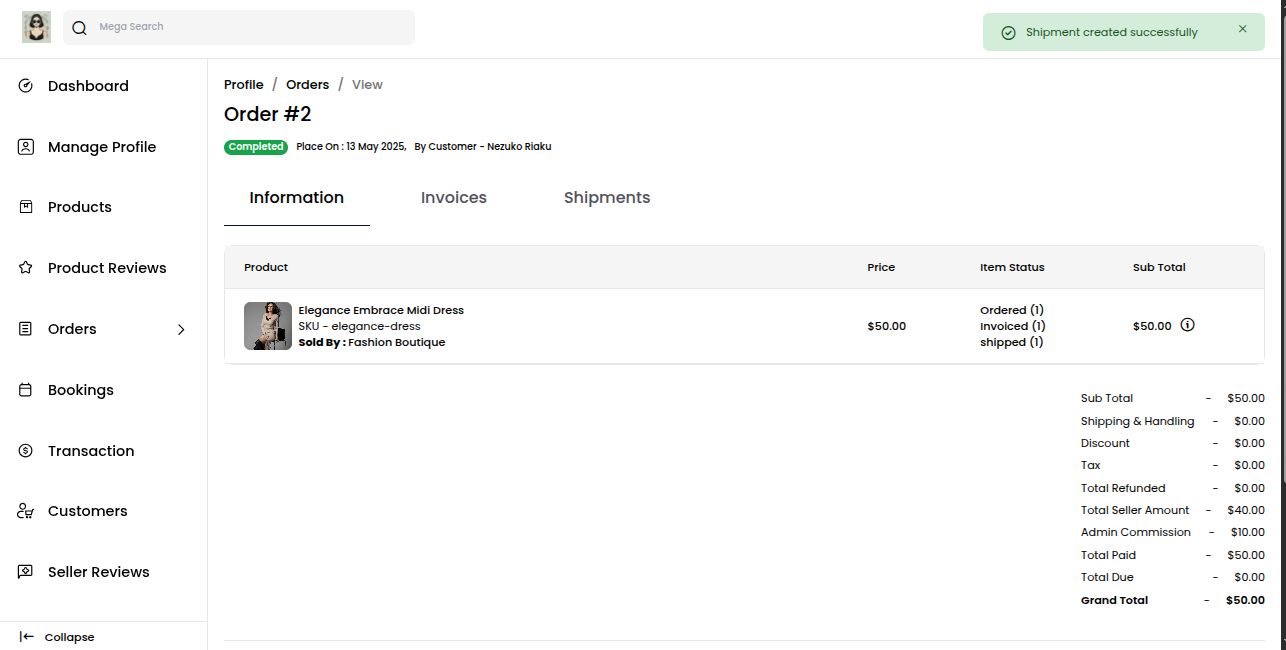Open the Dashboard from the sidebar icon
This screenshot has height=650, width=1286.
click(x=25, y=86)
